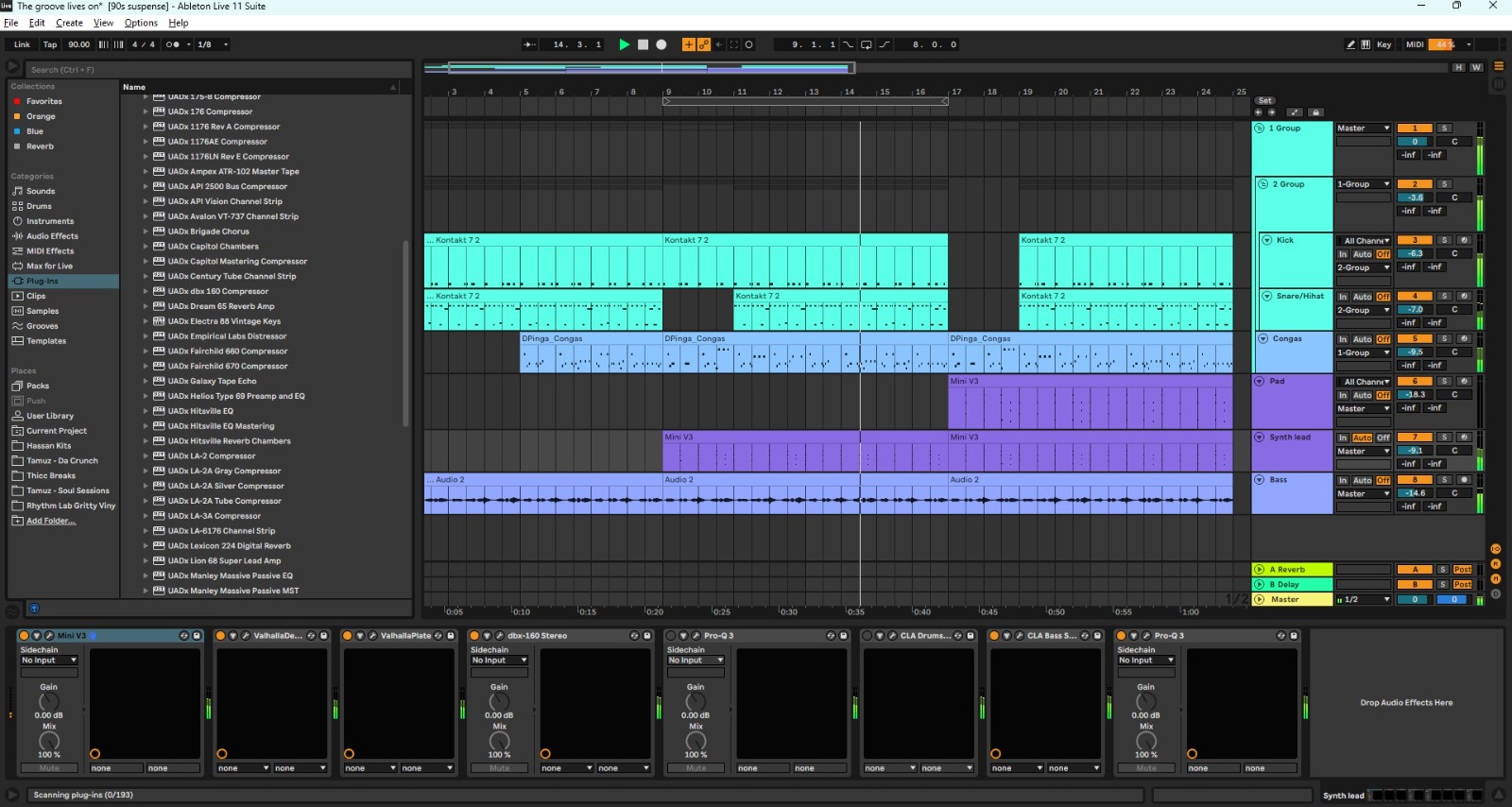1512x807 pixels.
Task: Deactivate the Congas track activator
Action: [1415, 339]
